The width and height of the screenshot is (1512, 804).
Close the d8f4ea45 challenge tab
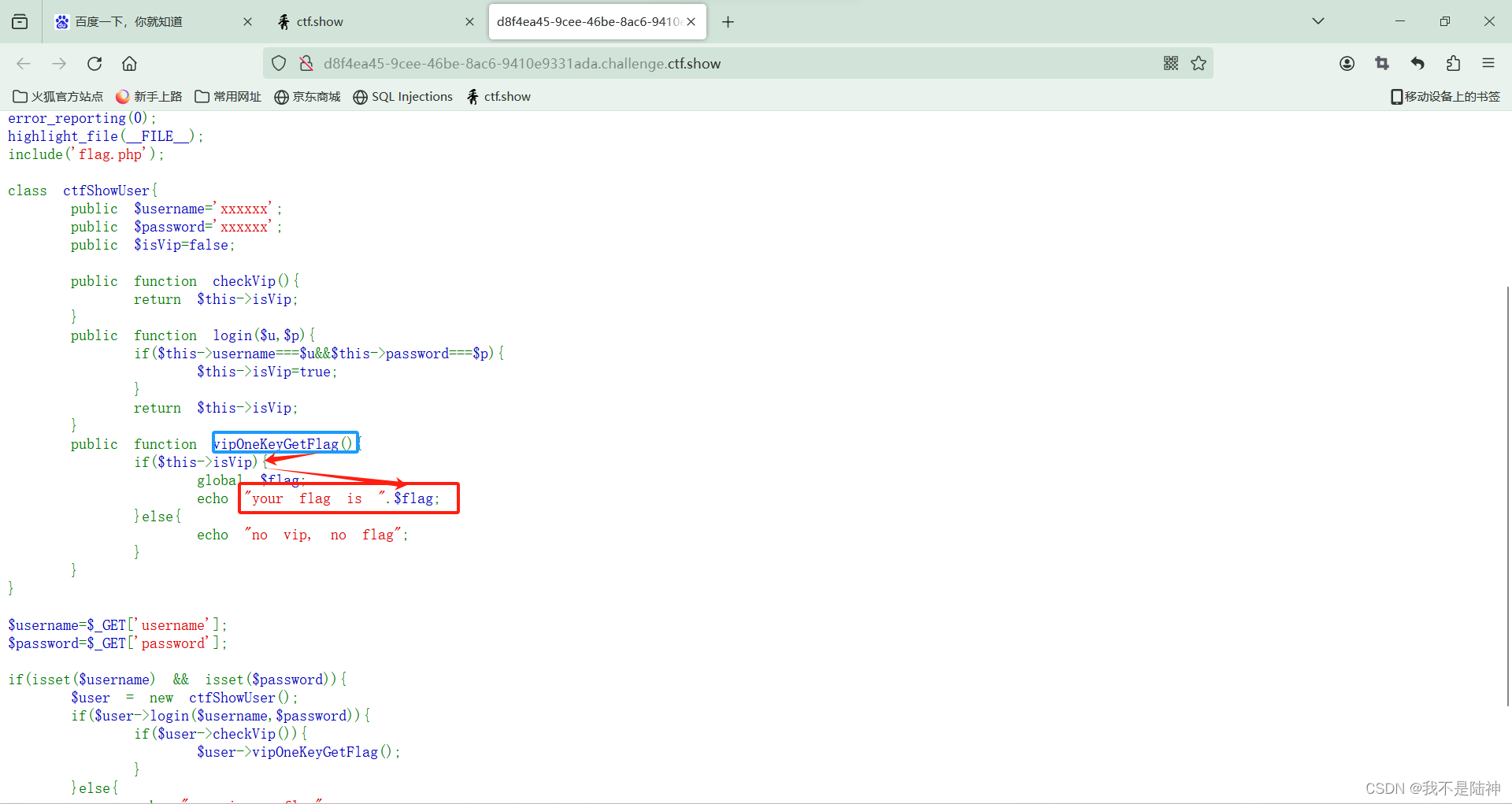point(691,21)
